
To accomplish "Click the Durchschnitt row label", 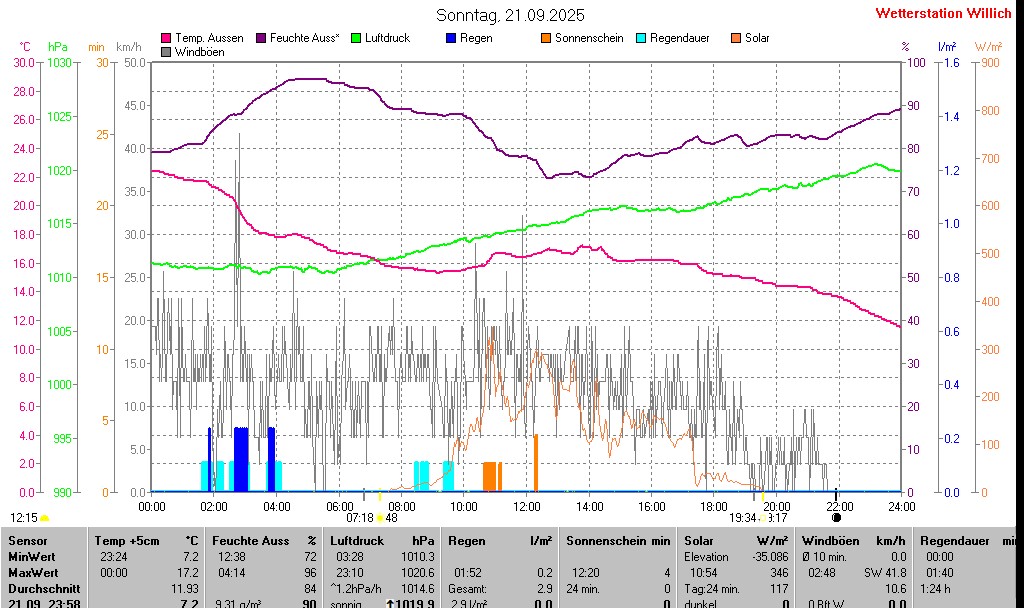I will [x=44, y=589].
